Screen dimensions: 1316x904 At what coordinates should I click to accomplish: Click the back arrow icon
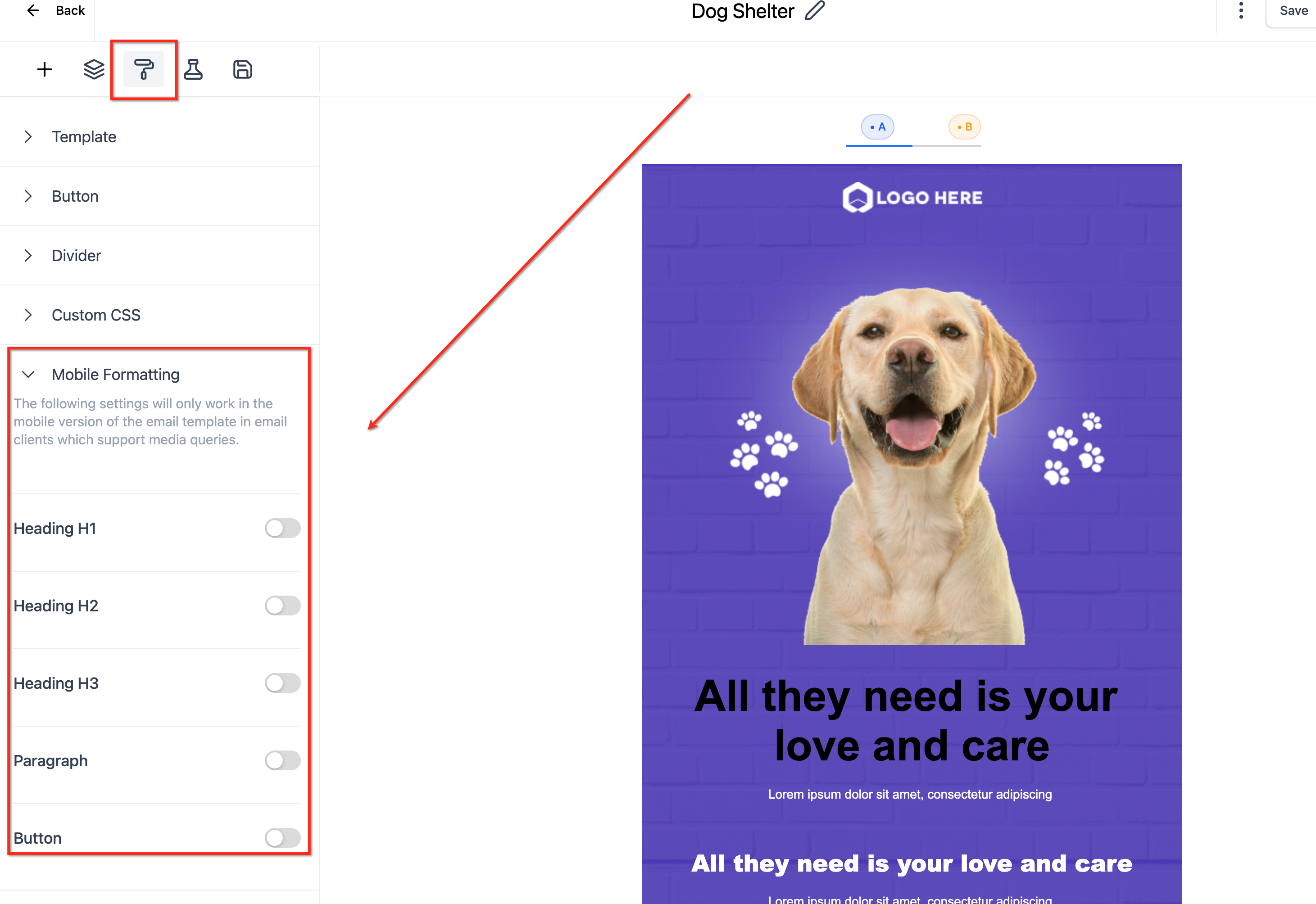click(x=33, y=11)
